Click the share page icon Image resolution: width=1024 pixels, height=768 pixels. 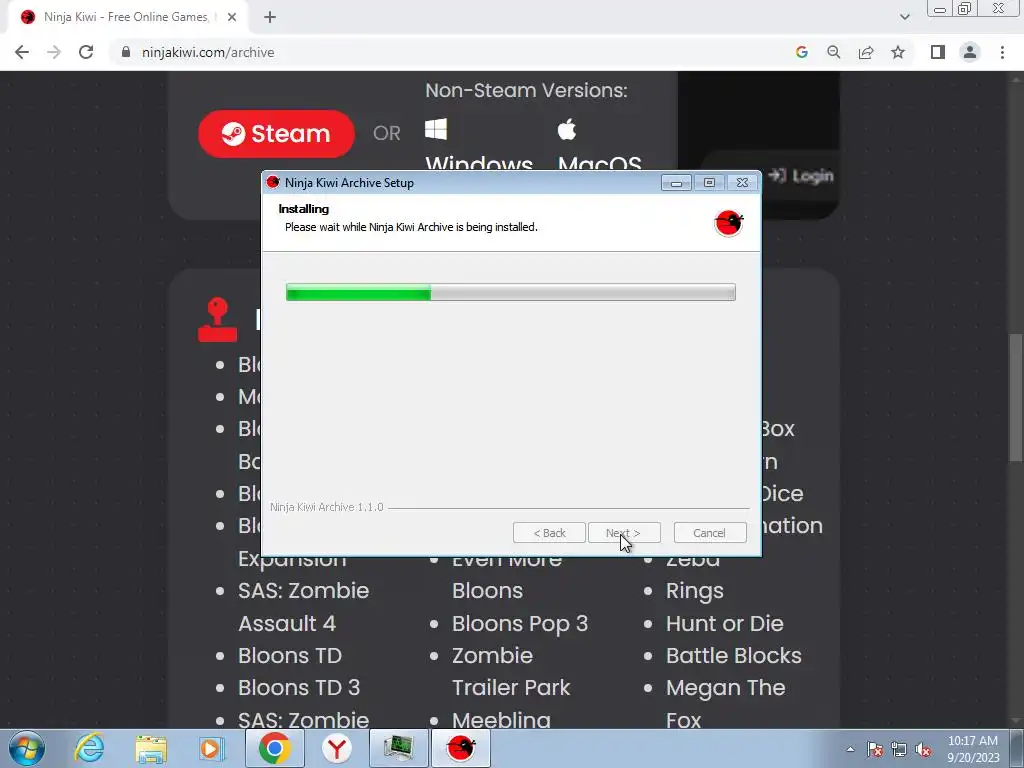866,52
